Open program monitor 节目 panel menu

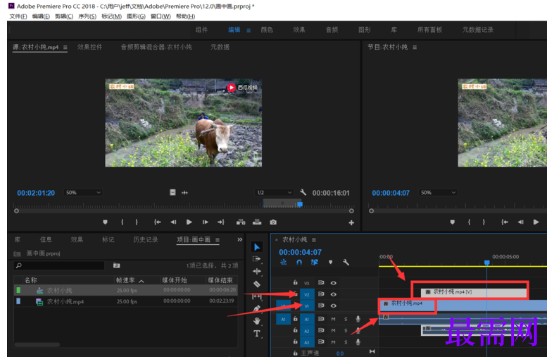415,47
